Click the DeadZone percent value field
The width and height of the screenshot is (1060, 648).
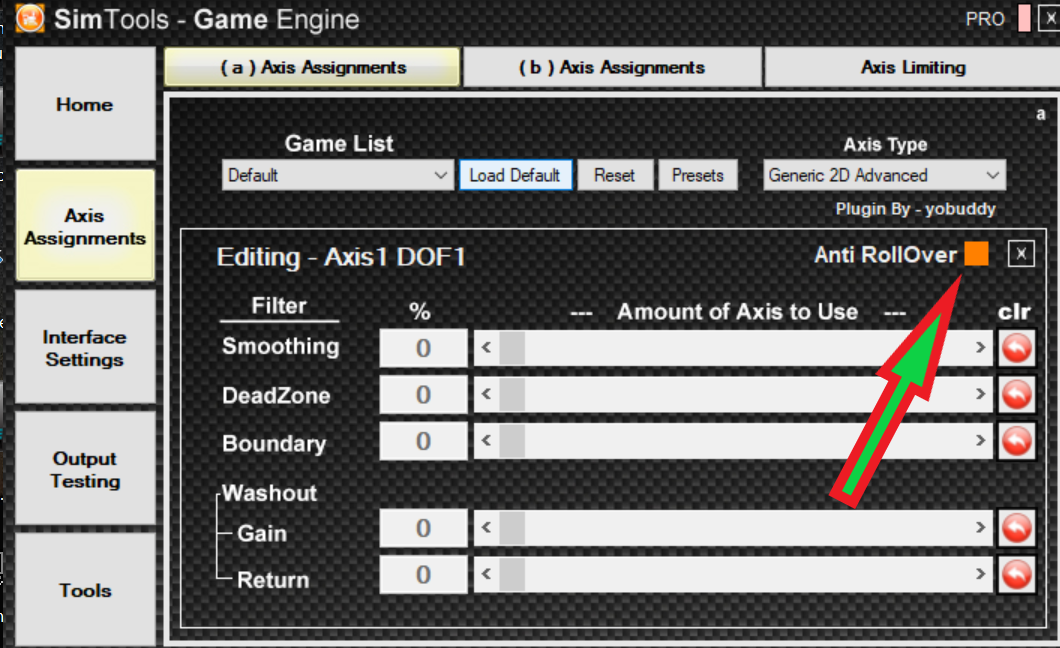coord(423,395)
